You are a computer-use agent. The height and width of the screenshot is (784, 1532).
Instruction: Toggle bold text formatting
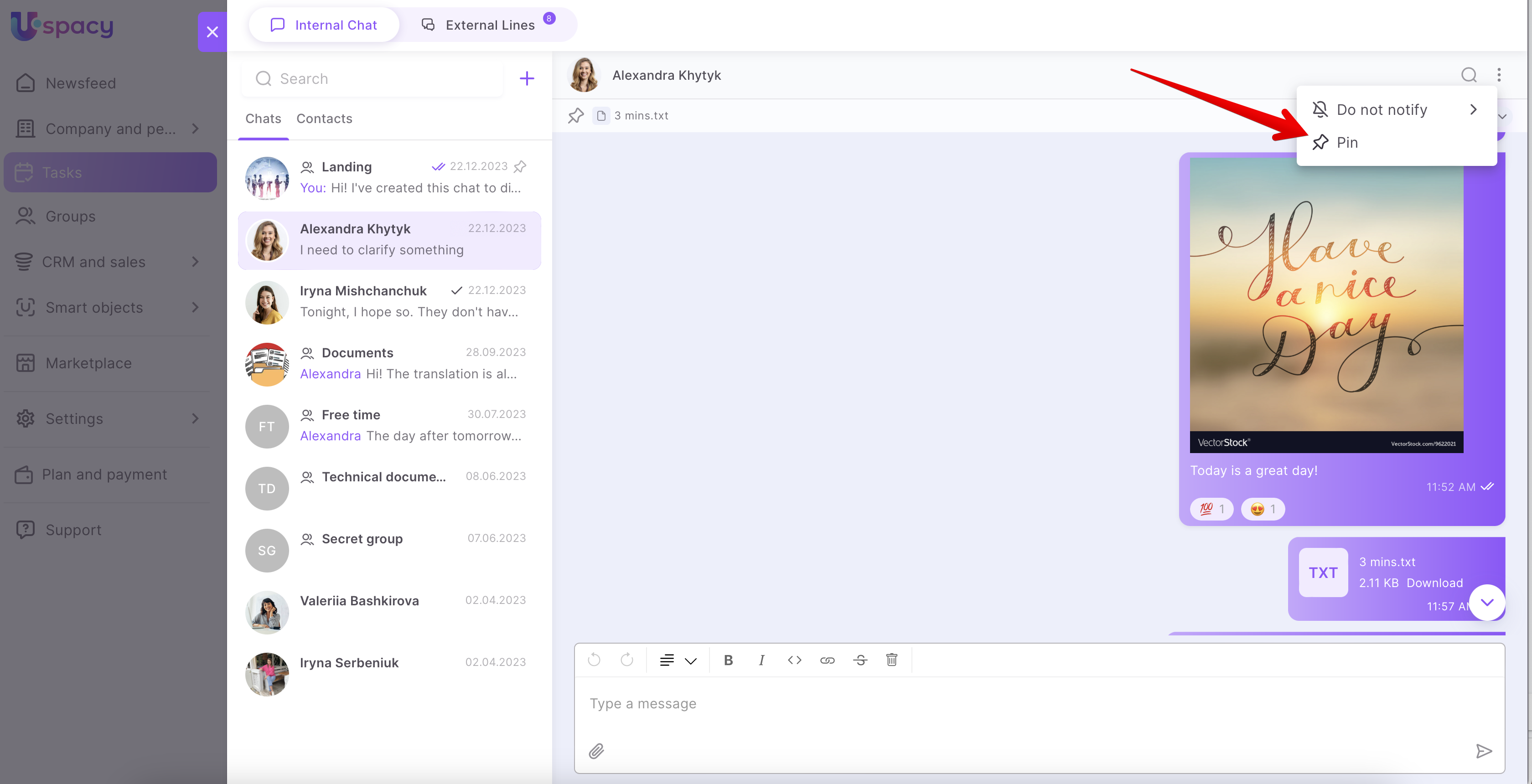(x=728, y=660)
